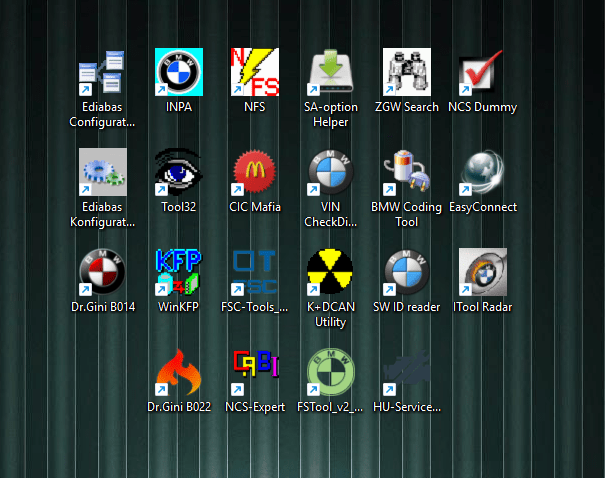Open the HU-Service... icon
The image size is (605, 478).
tap(407, 372)
